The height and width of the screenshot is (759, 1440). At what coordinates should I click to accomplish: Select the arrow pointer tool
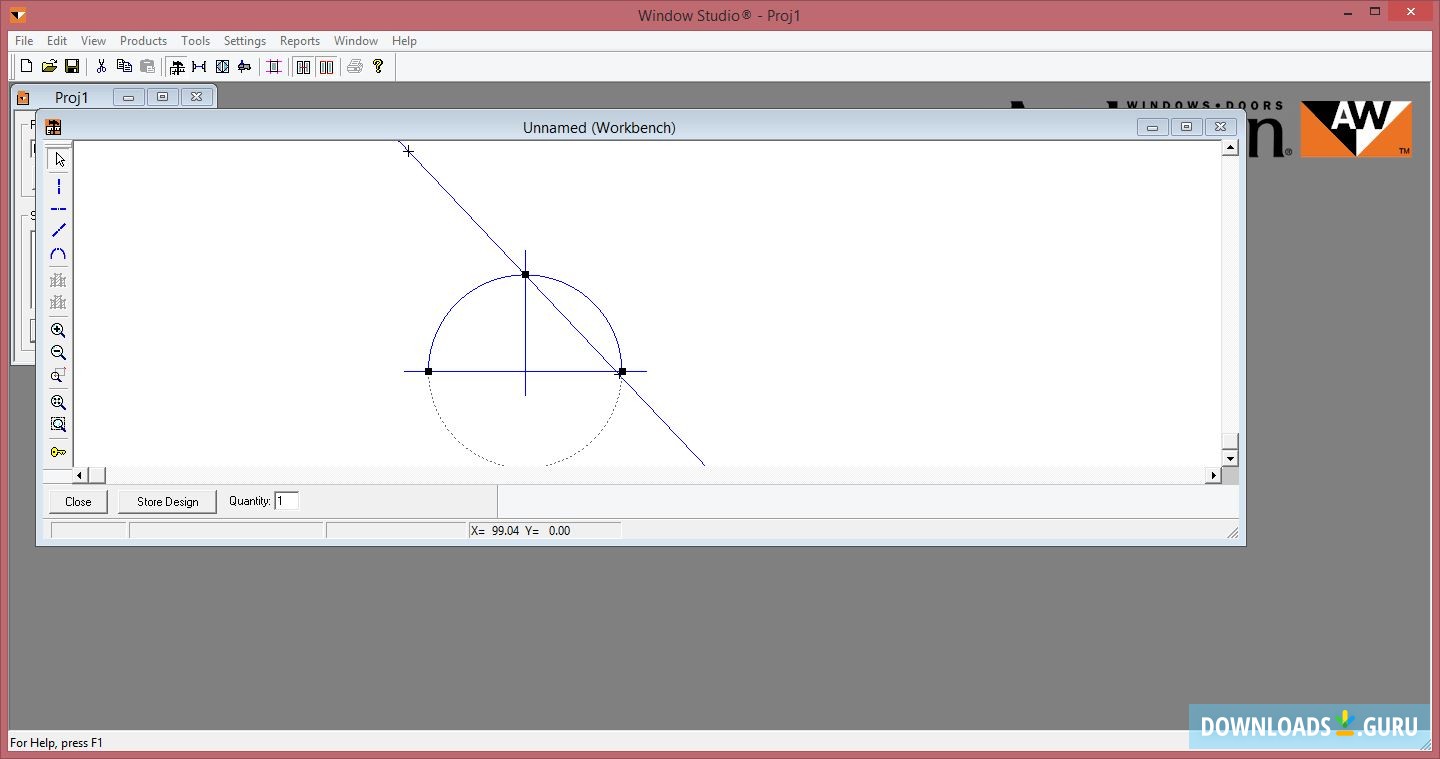coord(59,159)
